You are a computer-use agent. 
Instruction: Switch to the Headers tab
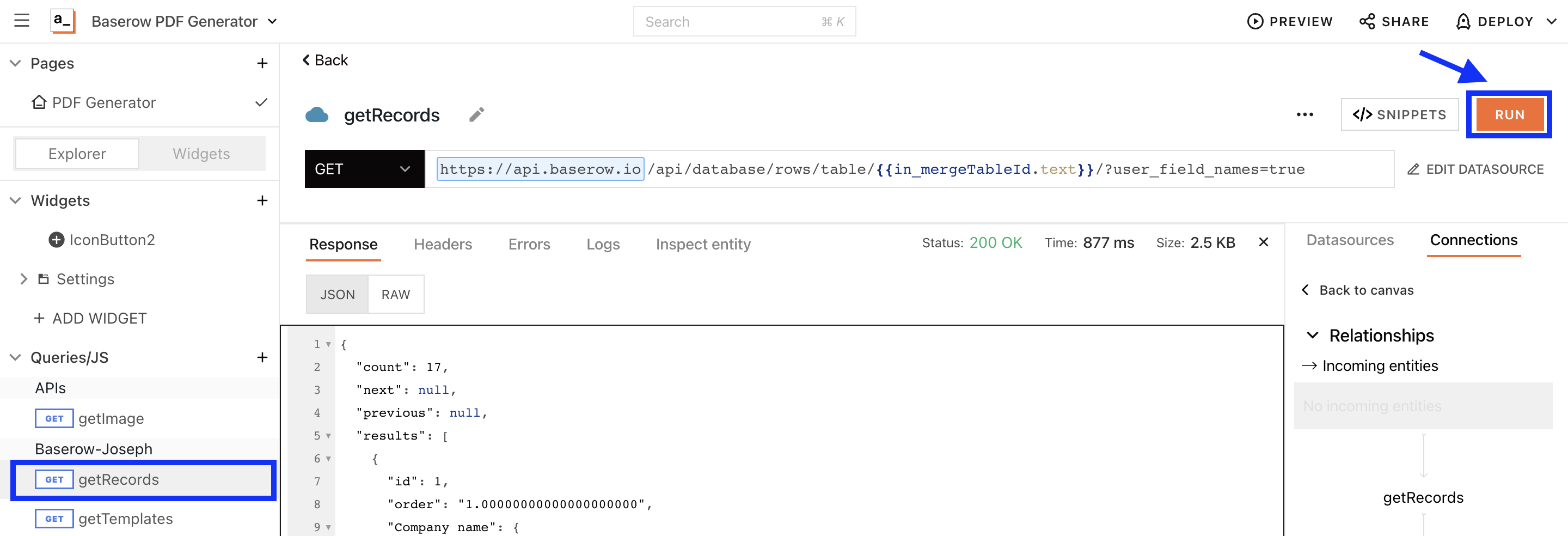coord(443,243)
